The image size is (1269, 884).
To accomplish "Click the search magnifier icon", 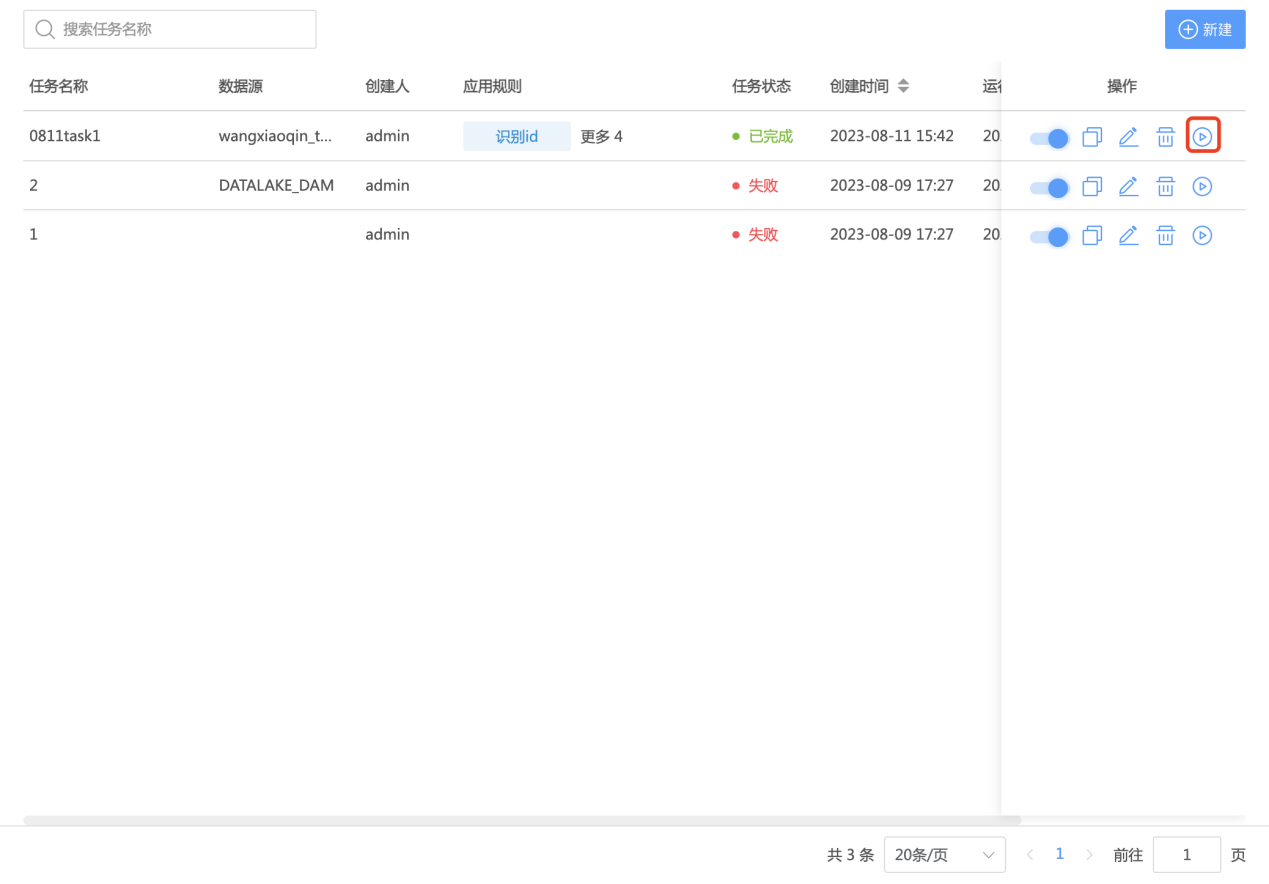I will pyautogui.click(x=44, y=29).
